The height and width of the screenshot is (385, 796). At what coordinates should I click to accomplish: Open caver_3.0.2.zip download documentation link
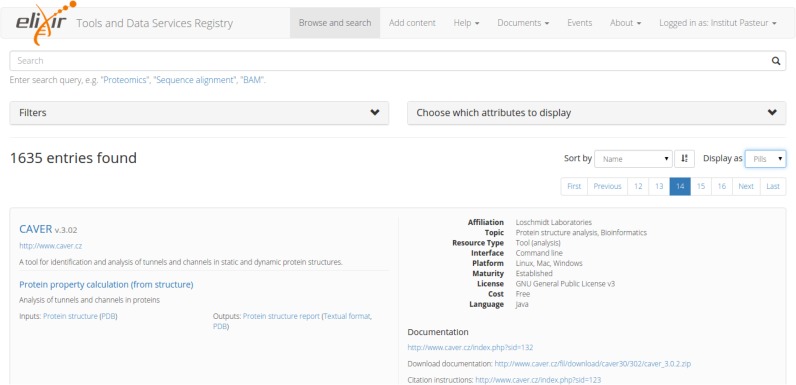[593, 364]
